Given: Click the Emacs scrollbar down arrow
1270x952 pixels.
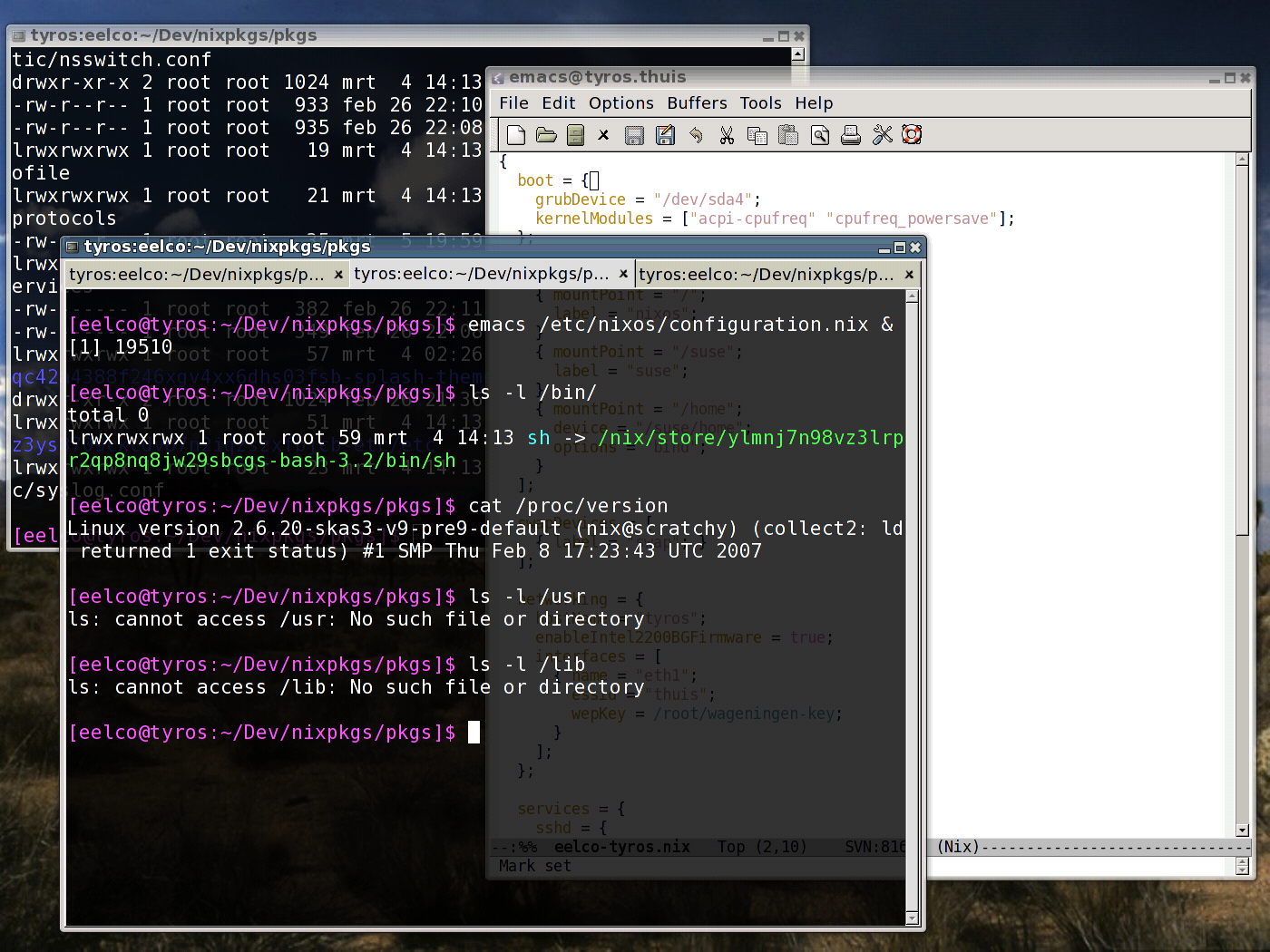Looking at the screenshot, I should pos(1242,830).
